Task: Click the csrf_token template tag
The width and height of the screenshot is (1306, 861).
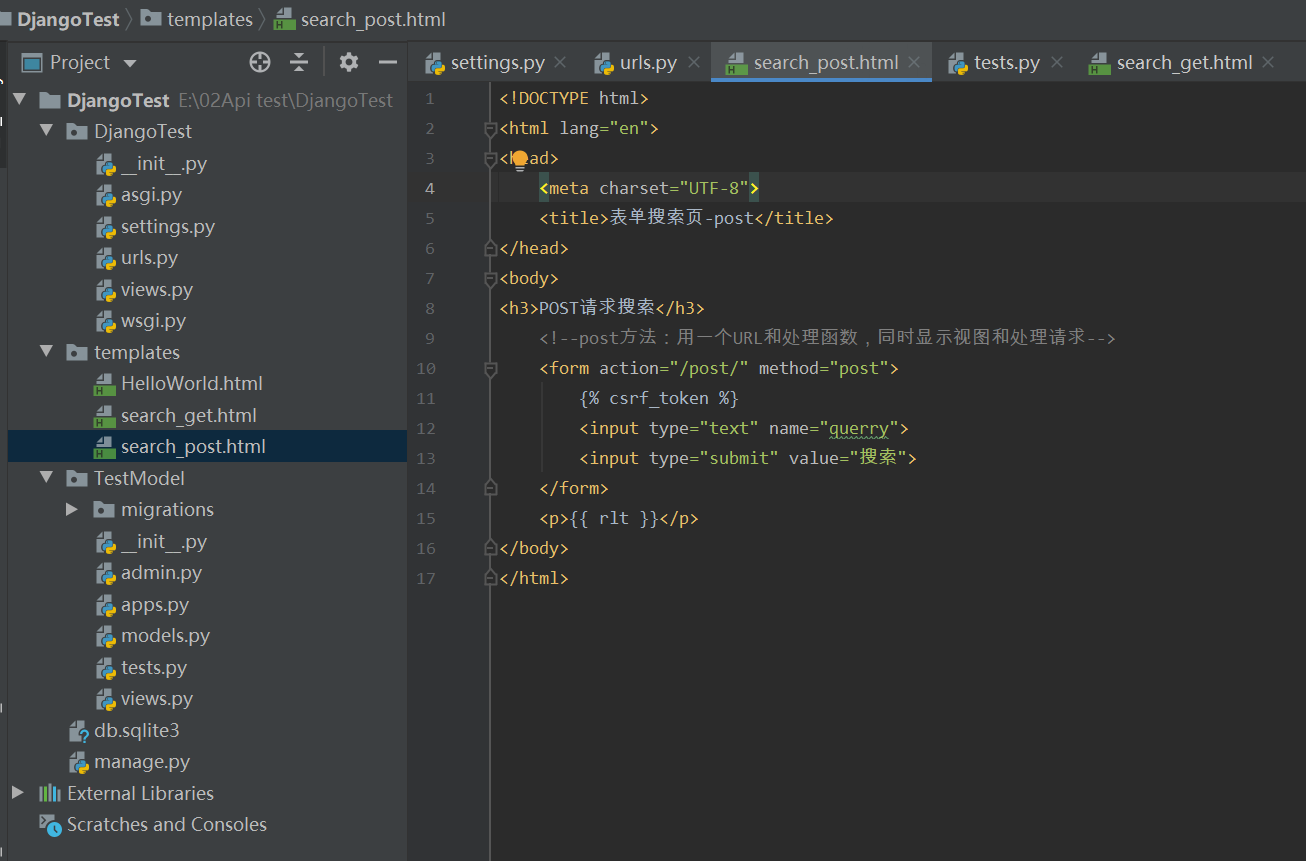Action: click(x=659, y=398)
